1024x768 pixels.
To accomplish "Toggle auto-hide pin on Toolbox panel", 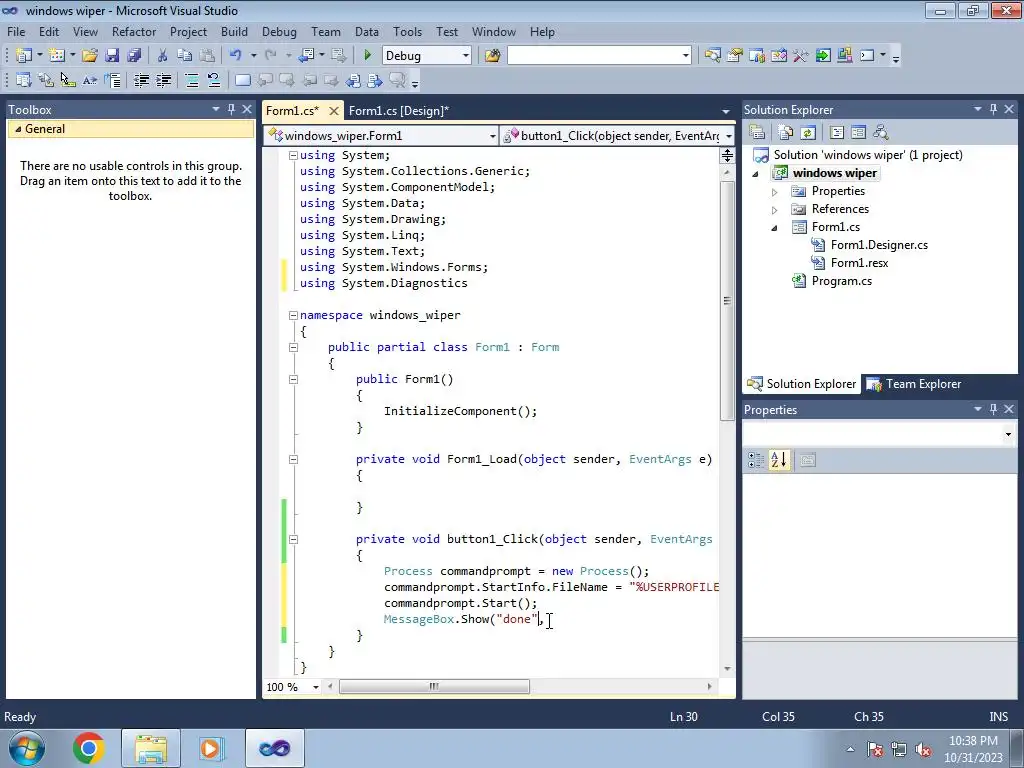I will point(231,109).
